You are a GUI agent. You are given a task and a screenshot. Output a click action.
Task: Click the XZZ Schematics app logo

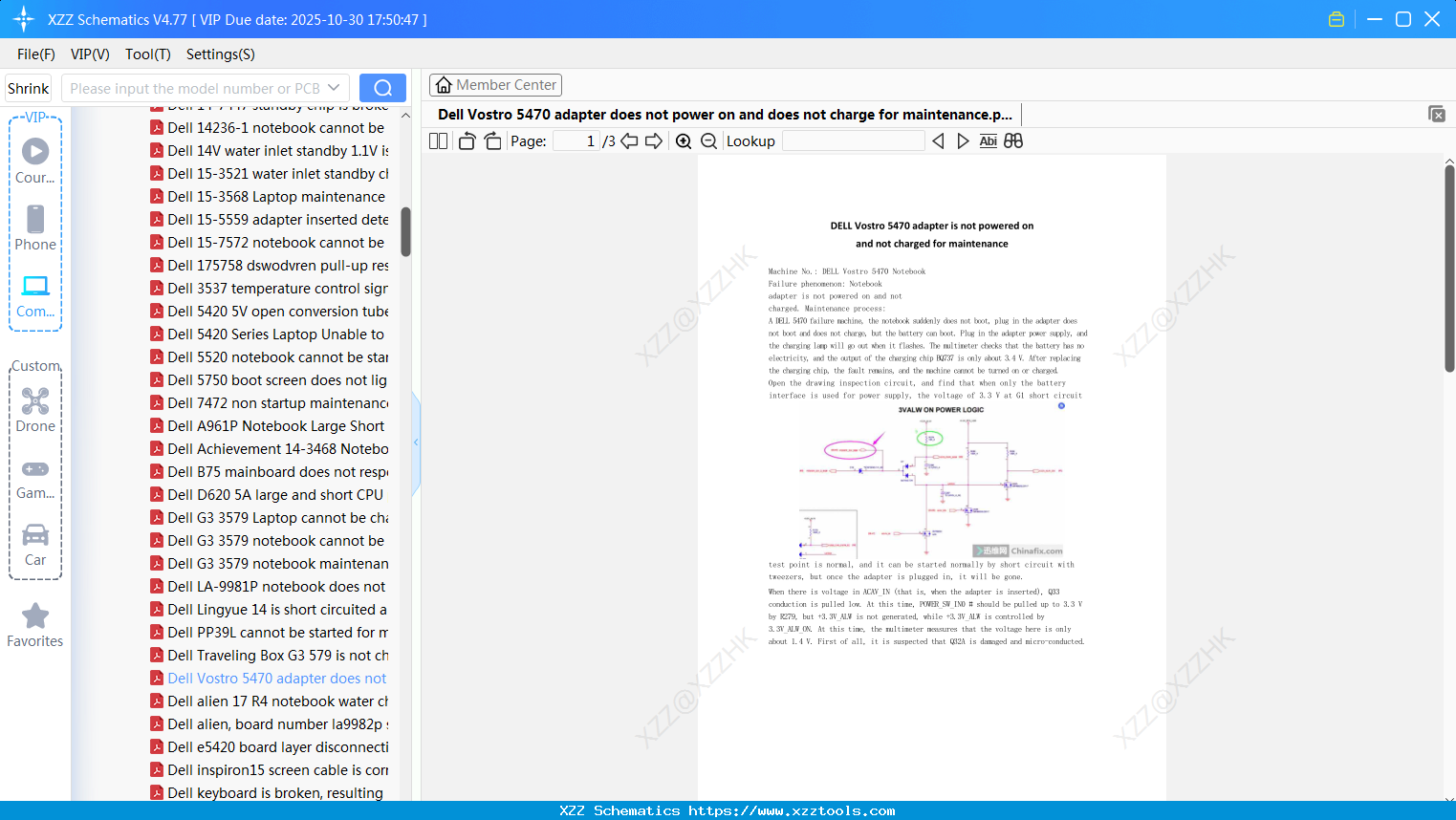(24, 19)
